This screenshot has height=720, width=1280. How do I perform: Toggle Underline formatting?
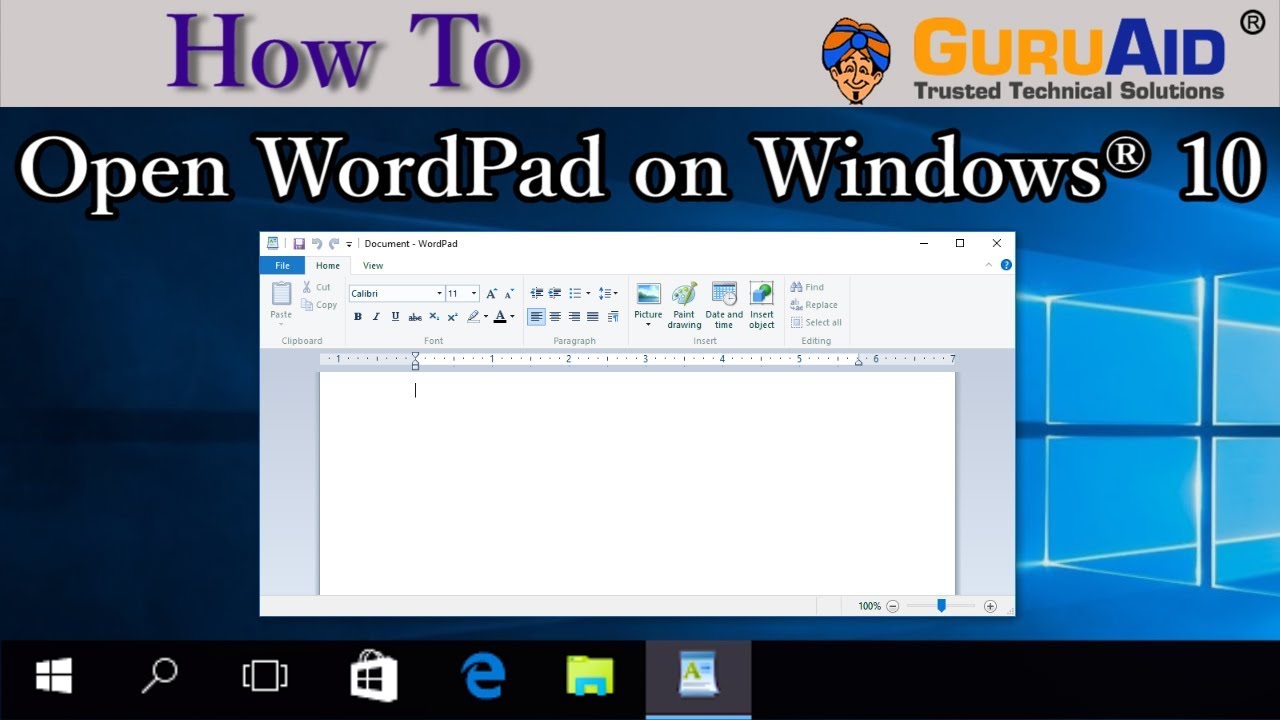pos(395,317)
